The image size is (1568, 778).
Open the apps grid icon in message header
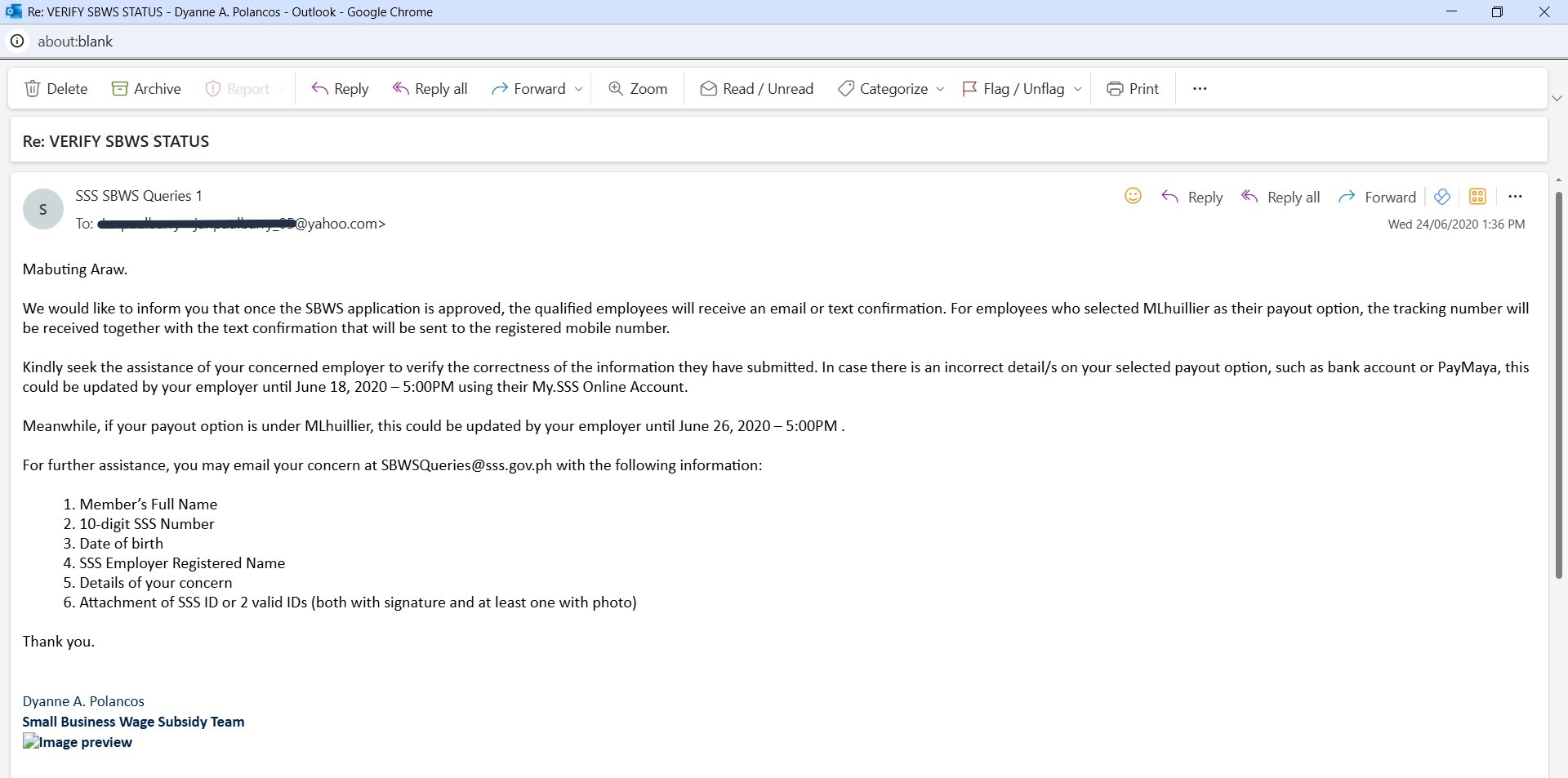click(x=1477, y=197)
